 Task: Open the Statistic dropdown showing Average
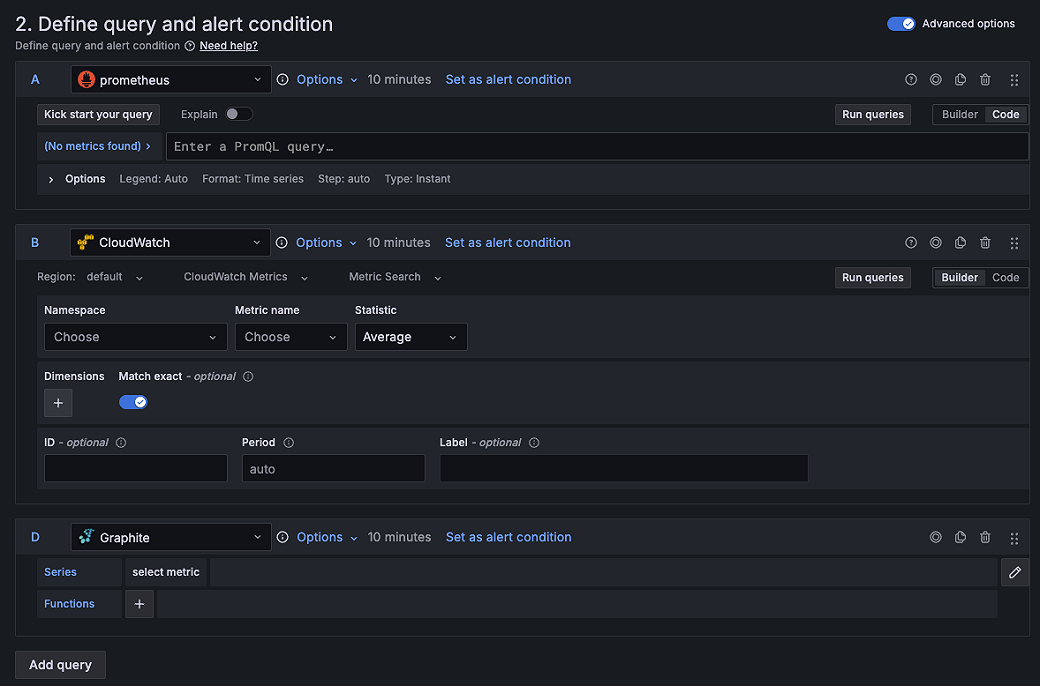(410, 337)
